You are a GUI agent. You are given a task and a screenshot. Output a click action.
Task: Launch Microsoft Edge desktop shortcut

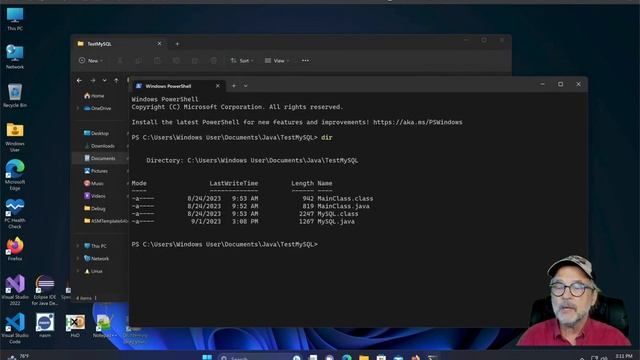[x=15, y=175]
